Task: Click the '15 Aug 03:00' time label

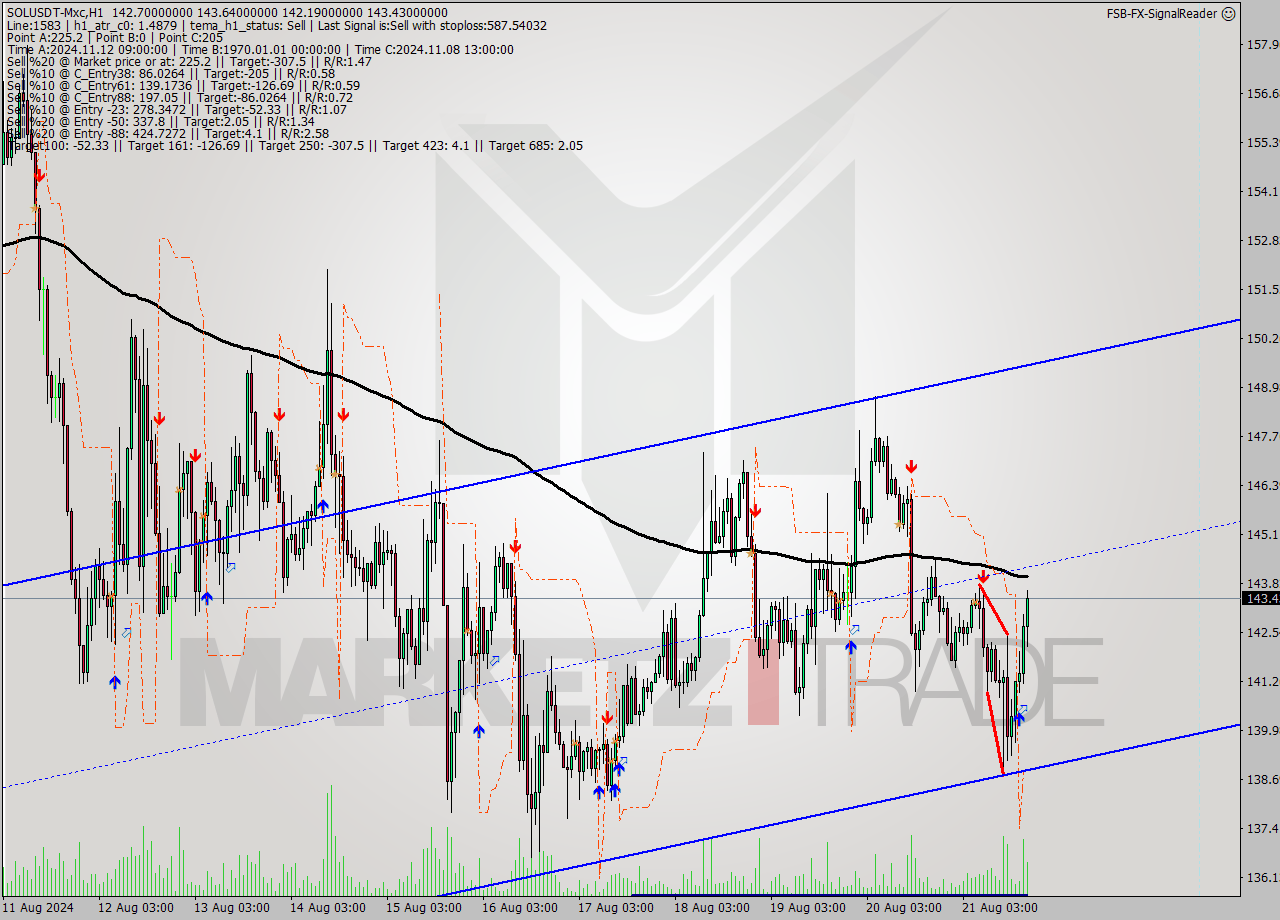Action: 424,907
